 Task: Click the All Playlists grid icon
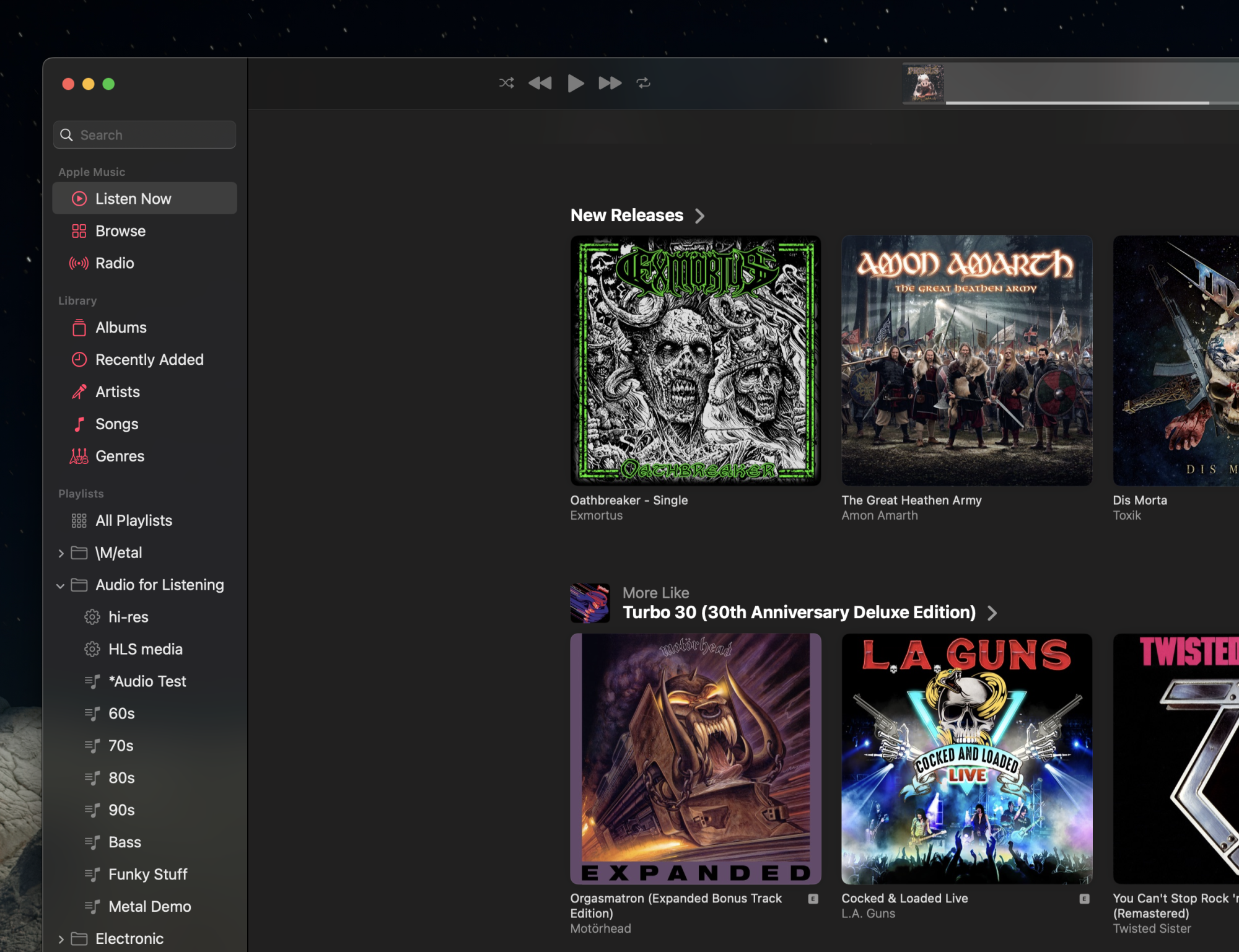(x=79, y=520)
